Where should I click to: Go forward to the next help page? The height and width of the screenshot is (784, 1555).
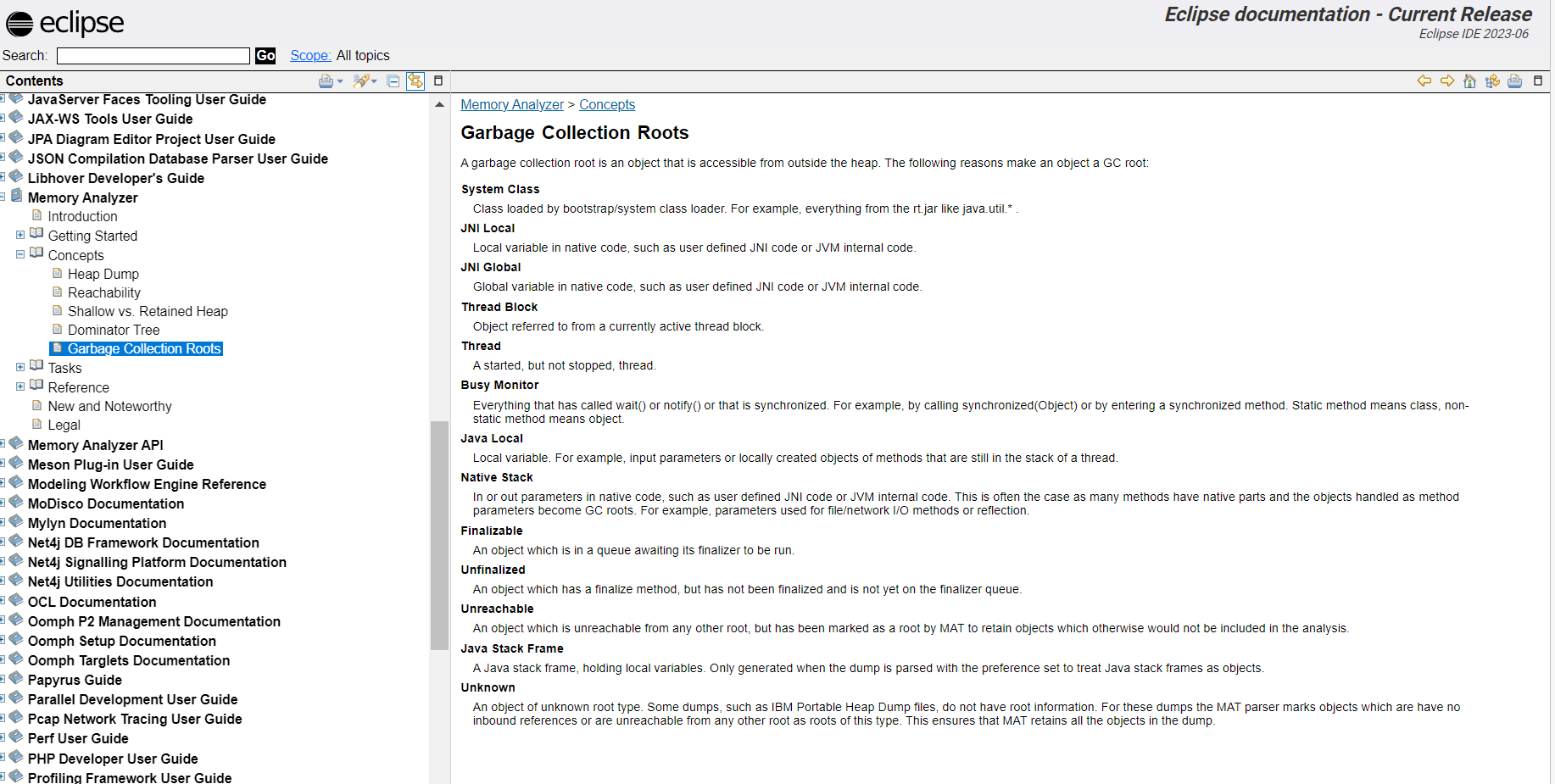pyautogui.click(x=1447, y=81)
